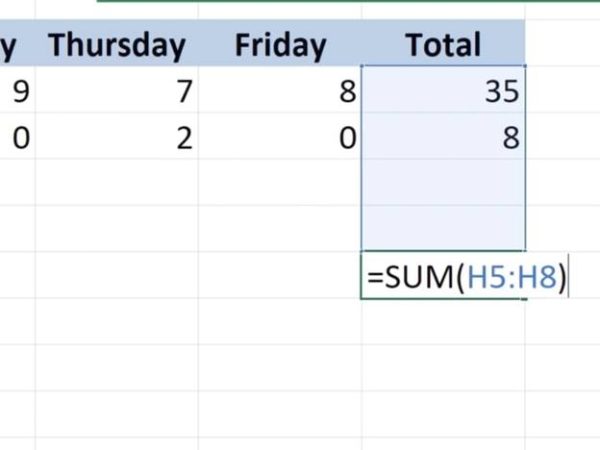Click the H5:H8 range reference in formula
The height and width of the screenshot is (450, 600).
[x=512, y=277]
